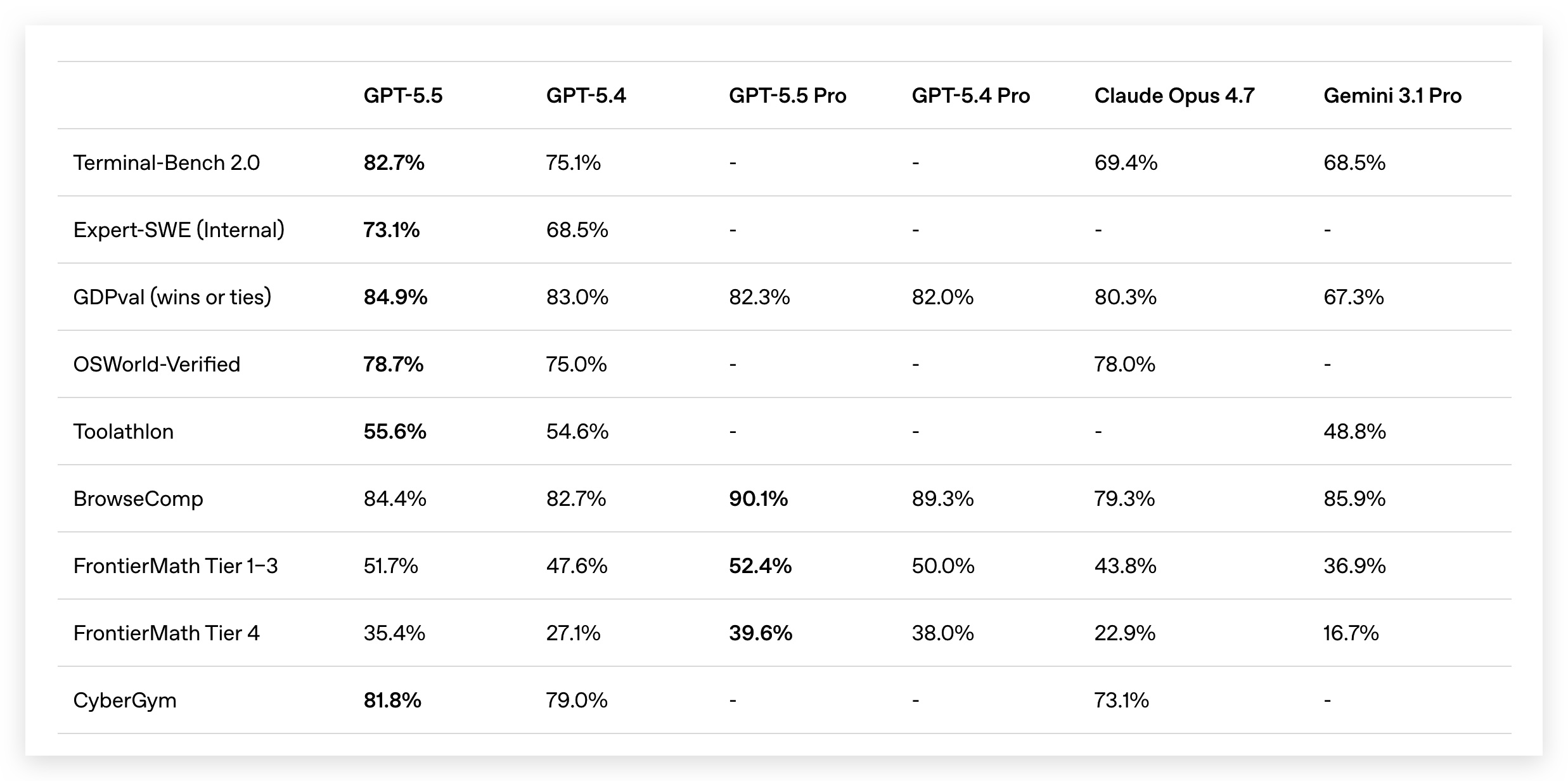Click the Gemini 3.1 Pro header

(1392, 96)
